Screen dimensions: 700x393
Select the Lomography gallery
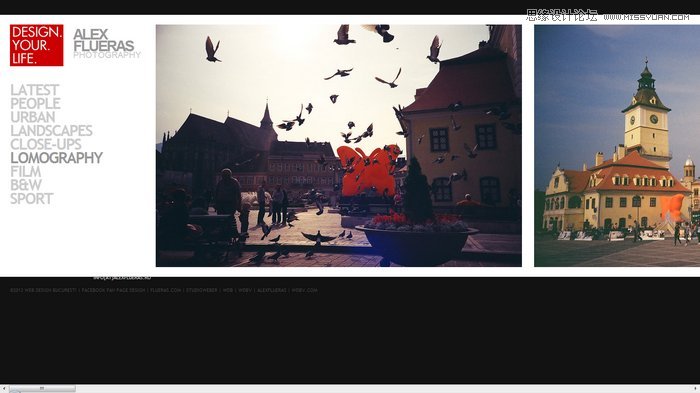(56, 158)
